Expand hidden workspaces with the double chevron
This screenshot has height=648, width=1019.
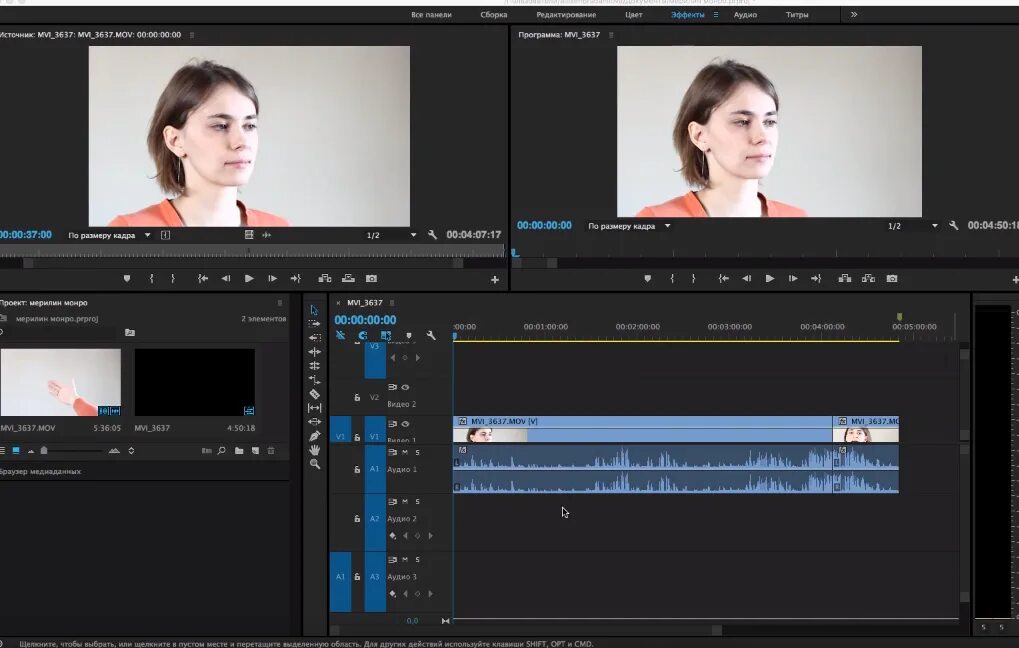click(853, 15)
